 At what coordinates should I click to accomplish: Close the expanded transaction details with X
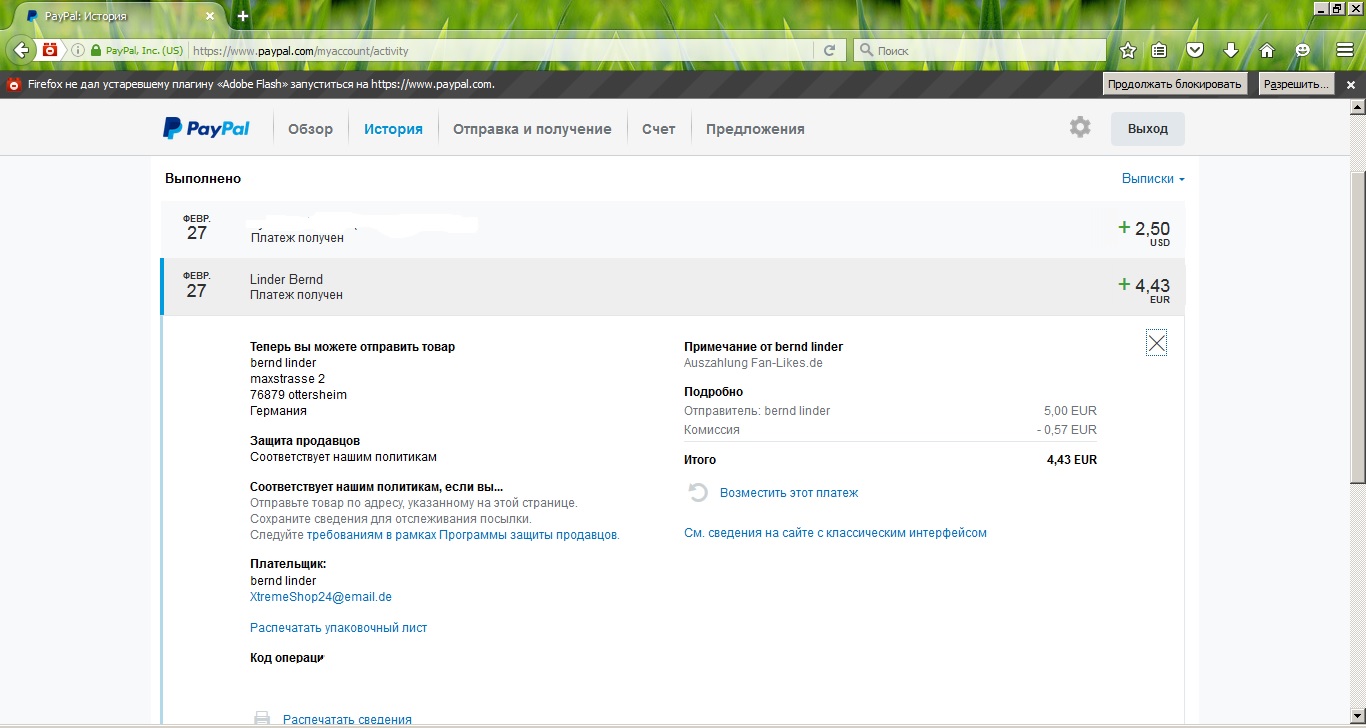(1156, 344)
